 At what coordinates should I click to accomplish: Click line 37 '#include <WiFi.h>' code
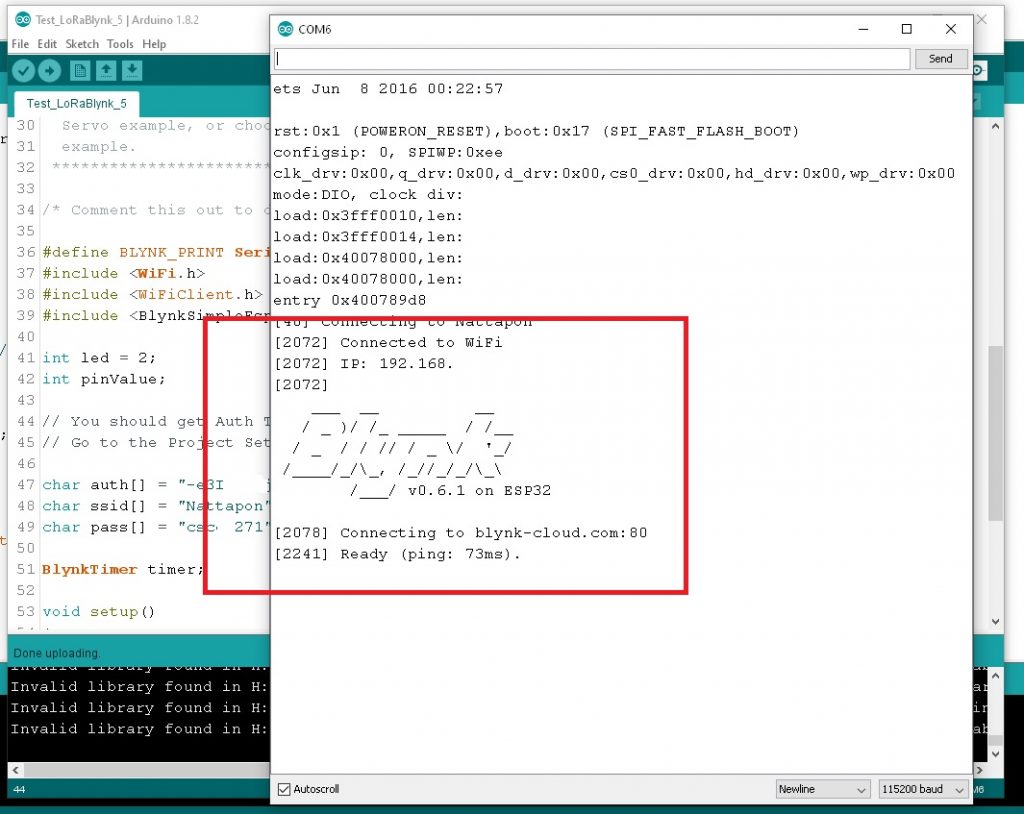tap(124, 273)
